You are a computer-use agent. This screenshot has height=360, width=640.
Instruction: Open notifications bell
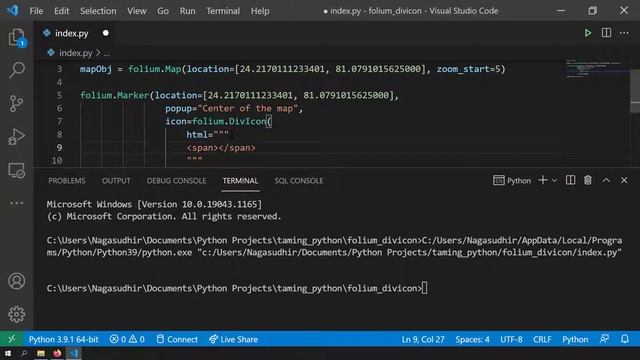coord(624,339)
